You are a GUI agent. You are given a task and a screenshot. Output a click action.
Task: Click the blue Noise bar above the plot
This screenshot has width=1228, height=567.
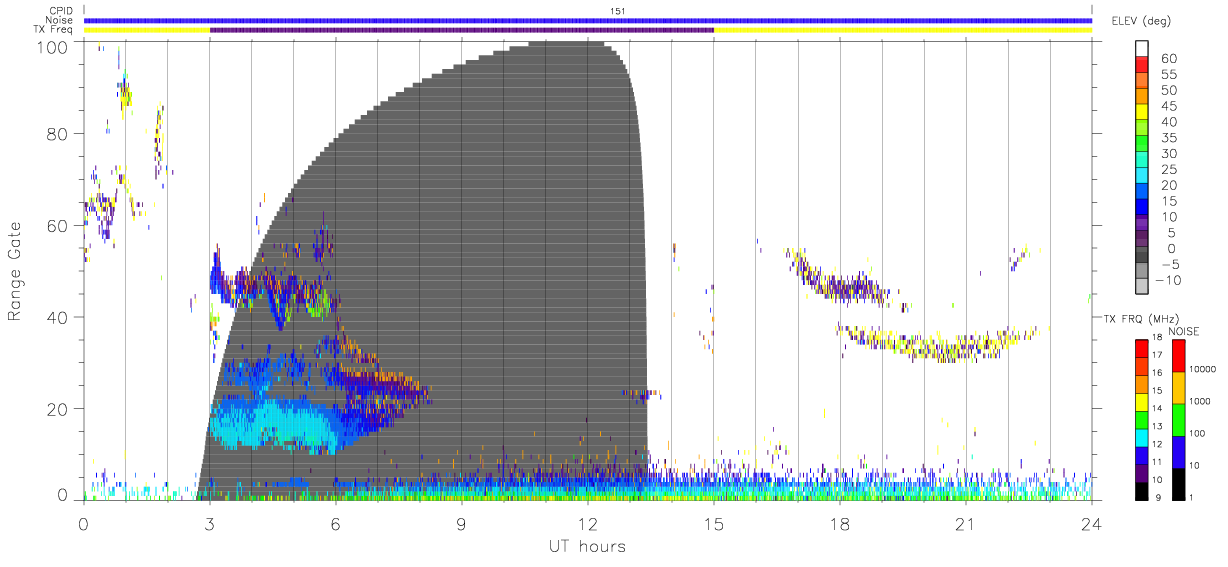pos(587,20)
